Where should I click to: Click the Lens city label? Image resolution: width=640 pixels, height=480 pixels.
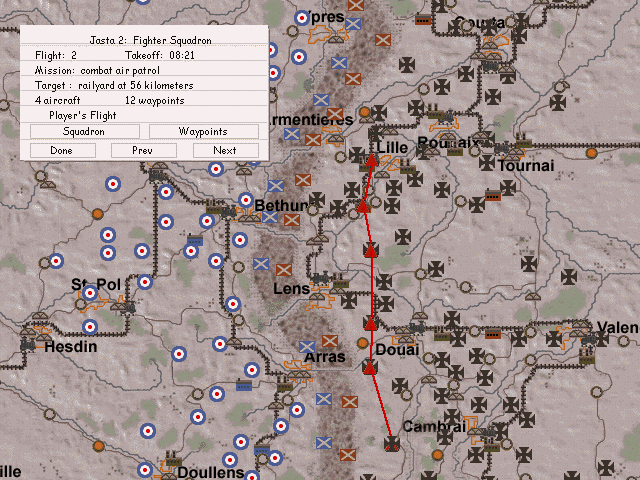tap(291, 289)
